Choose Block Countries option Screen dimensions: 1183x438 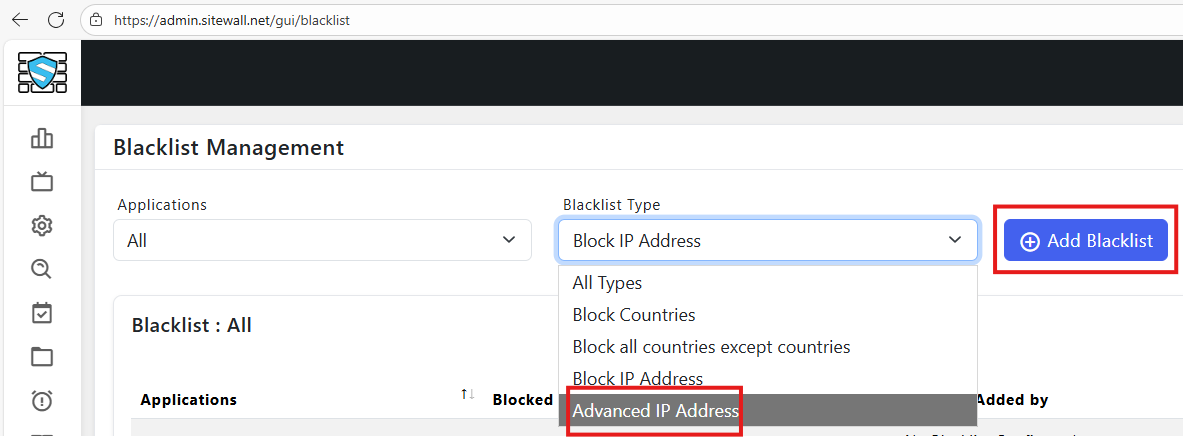[633, 315]
